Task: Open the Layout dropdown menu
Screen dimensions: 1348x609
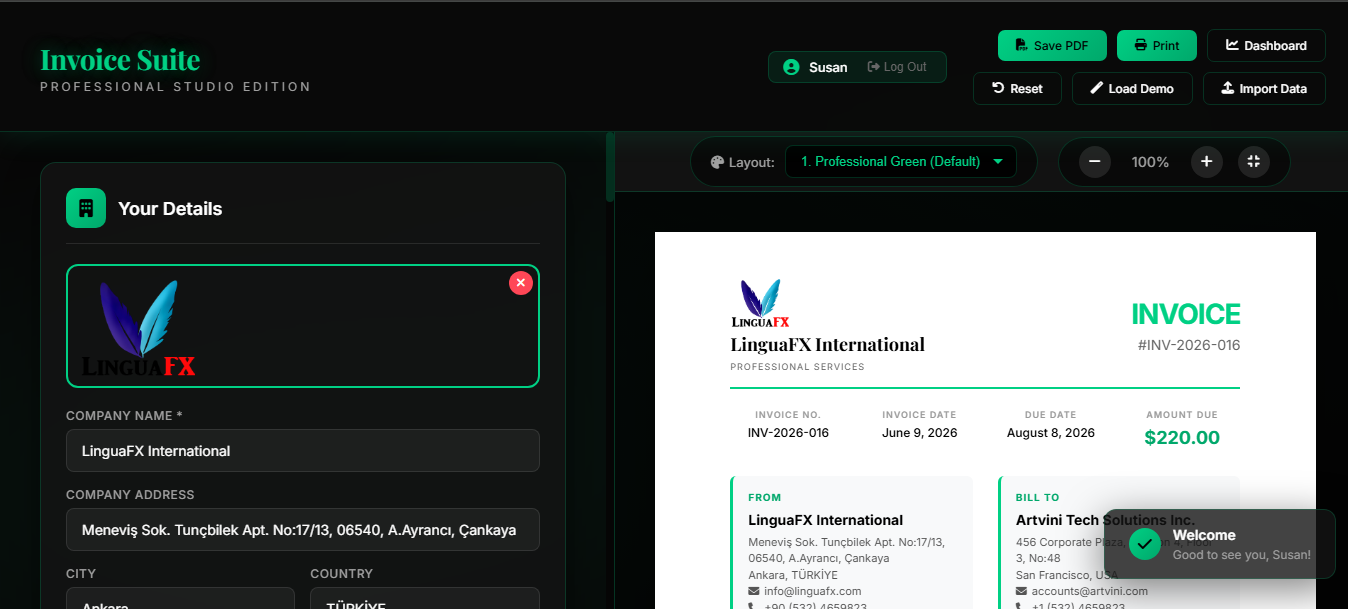Action: [901, 161]
